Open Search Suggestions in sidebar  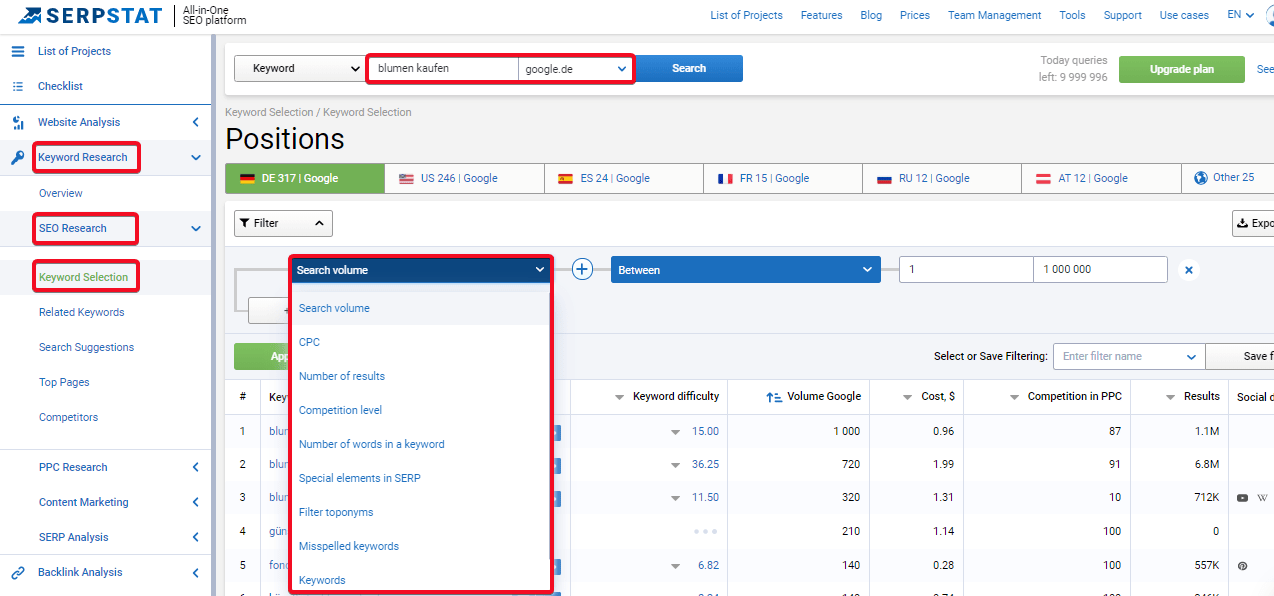[86, 347]
